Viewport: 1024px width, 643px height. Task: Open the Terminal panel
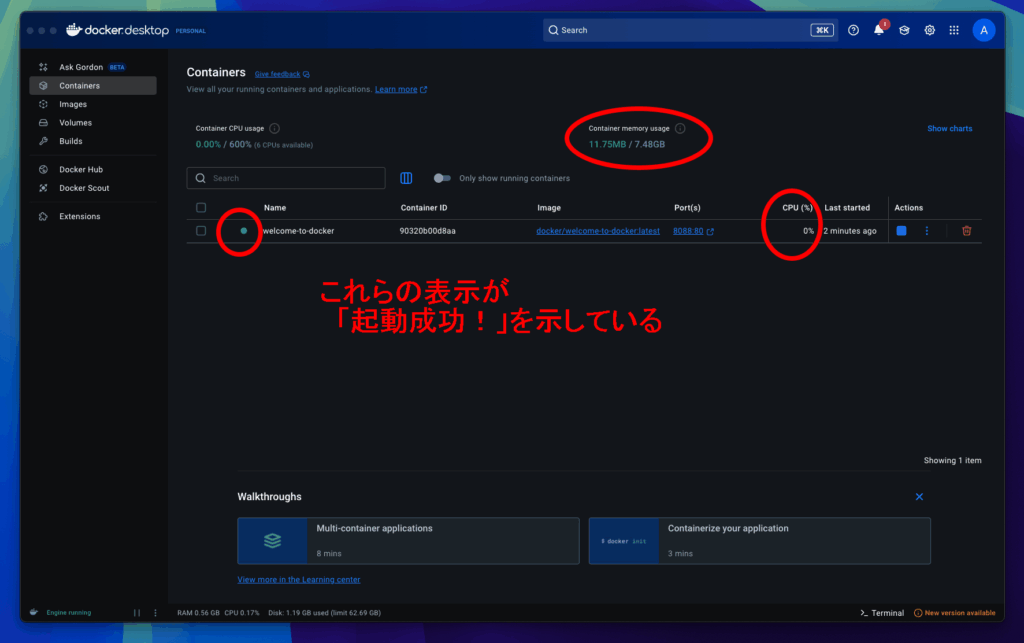[882, 613]
